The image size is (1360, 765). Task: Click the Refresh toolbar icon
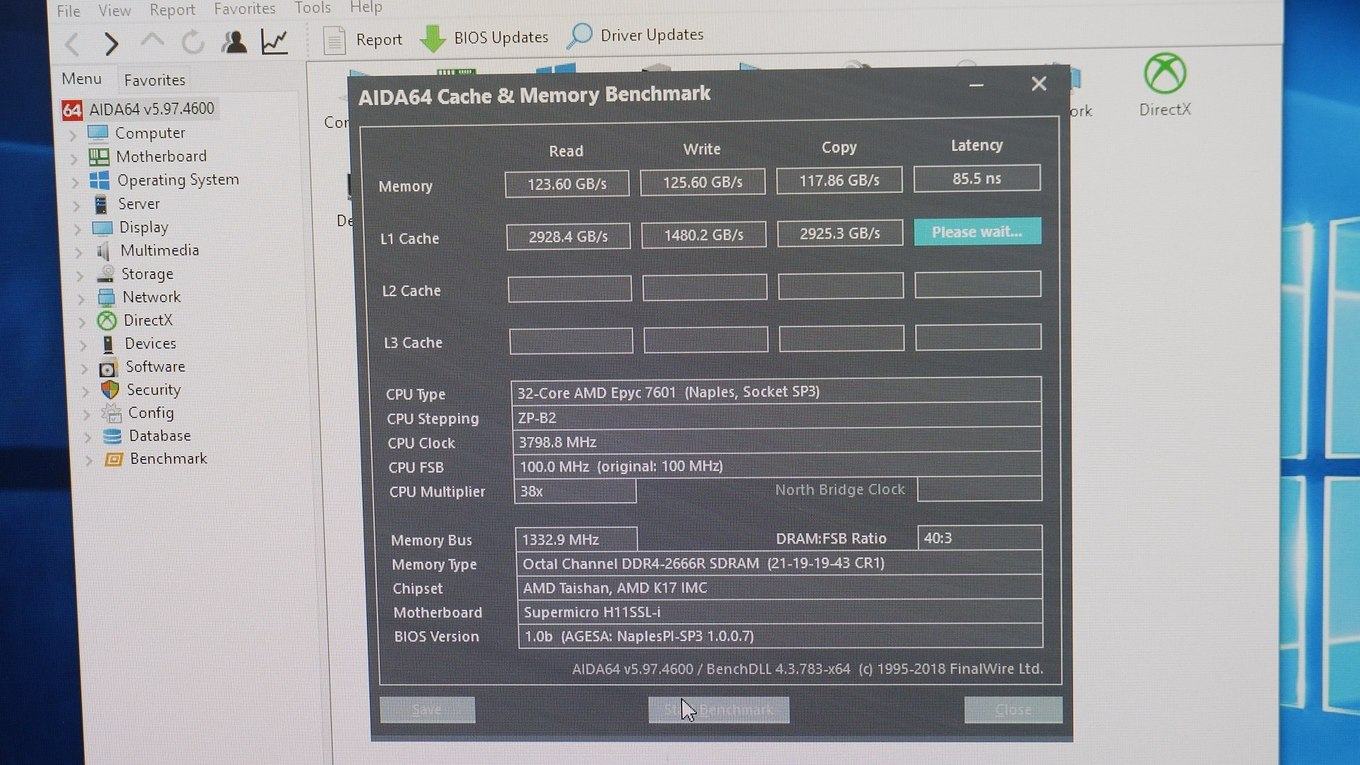pyautogui.click(x=193, y=42)
